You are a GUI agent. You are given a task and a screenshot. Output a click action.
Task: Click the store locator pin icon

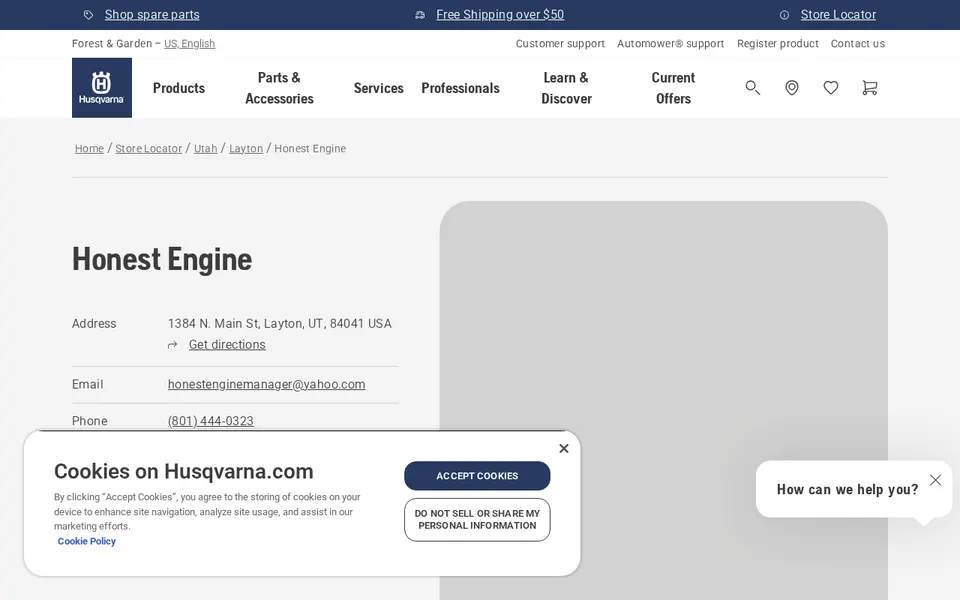point(792,88)
